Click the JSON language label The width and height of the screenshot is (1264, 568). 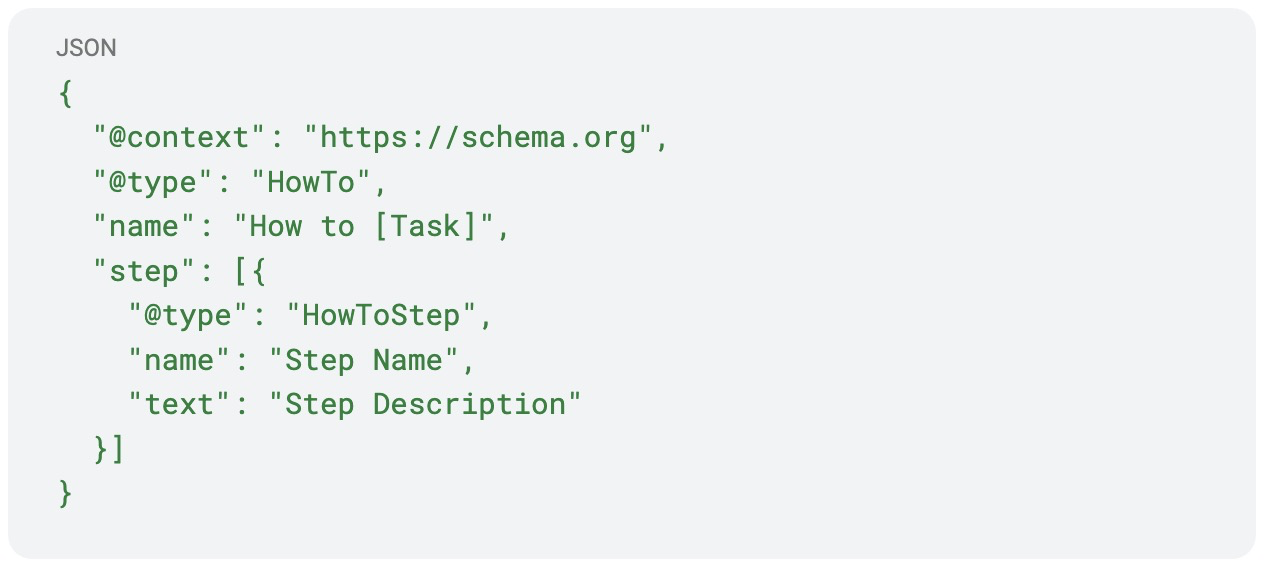[86, 48]
